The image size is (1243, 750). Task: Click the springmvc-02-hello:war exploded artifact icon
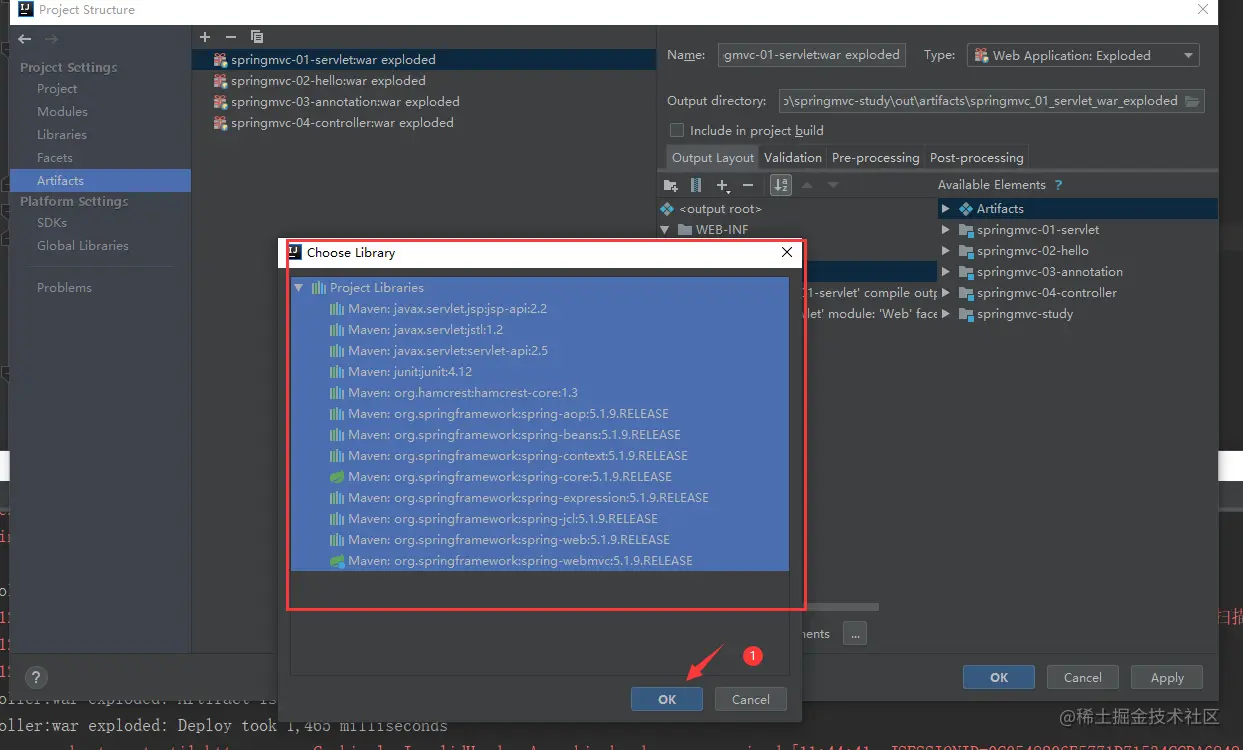tap(220, 81)
